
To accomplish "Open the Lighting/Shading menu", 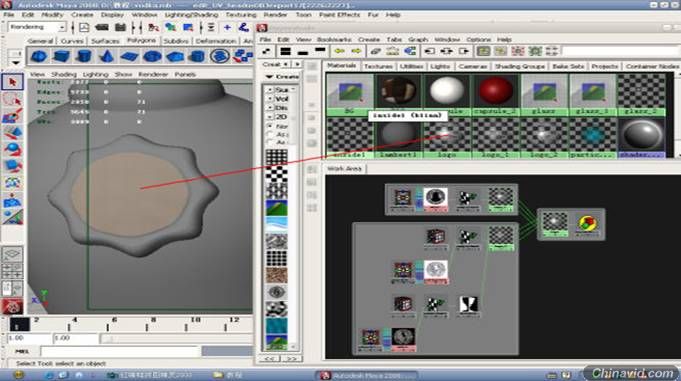I will tap(191, 15).
